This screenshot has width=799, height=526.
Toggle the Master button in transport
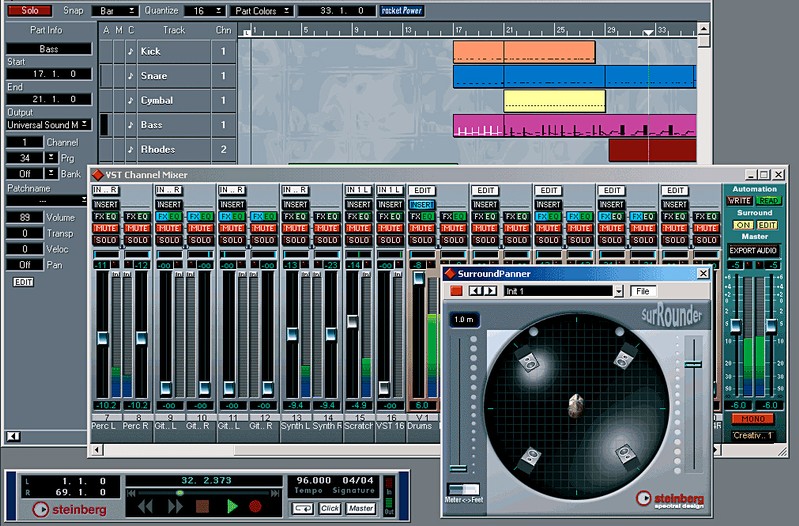tap(361, 508)
